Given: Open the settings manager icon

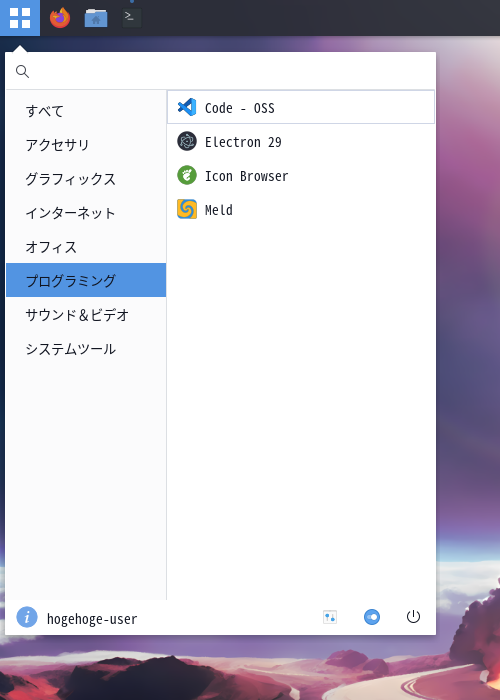Looking at the screenshot, I should point(330,617).
